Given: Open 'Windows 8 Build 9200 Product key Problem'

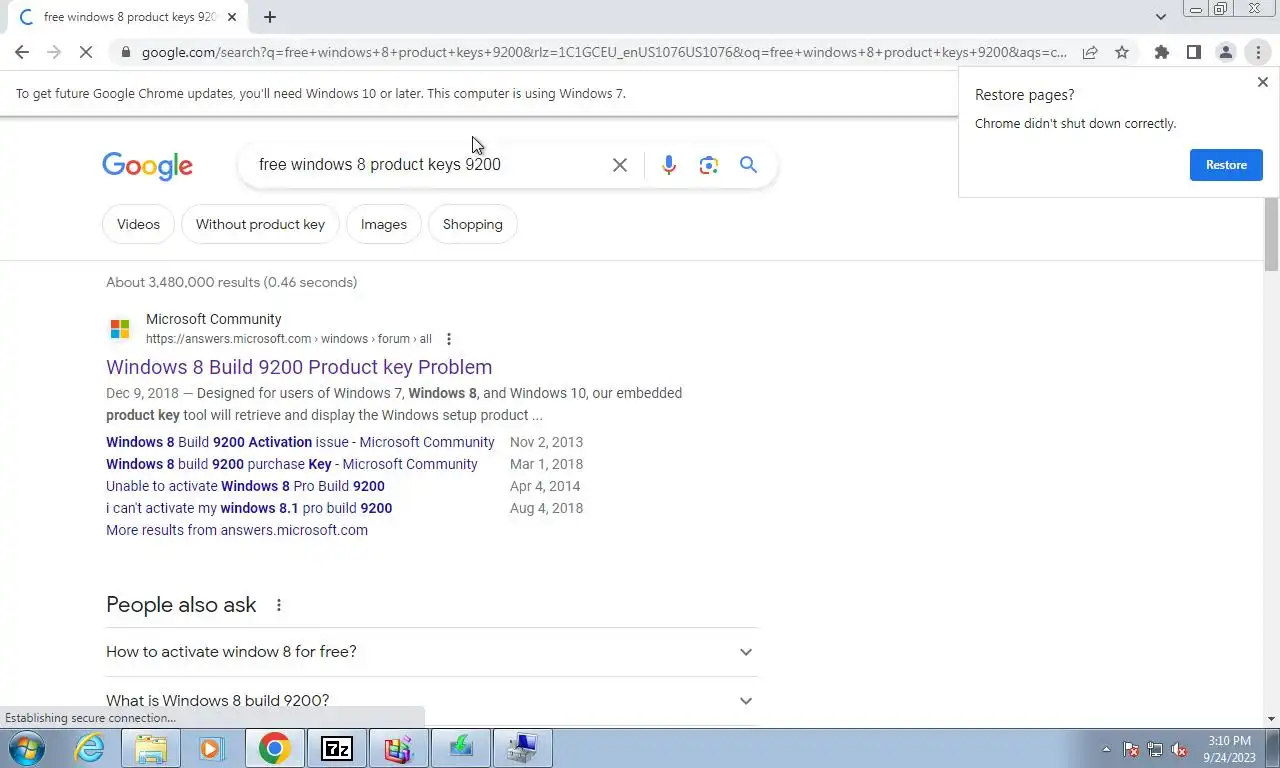Looking at the screenshot, I should (x=299, y=367).
